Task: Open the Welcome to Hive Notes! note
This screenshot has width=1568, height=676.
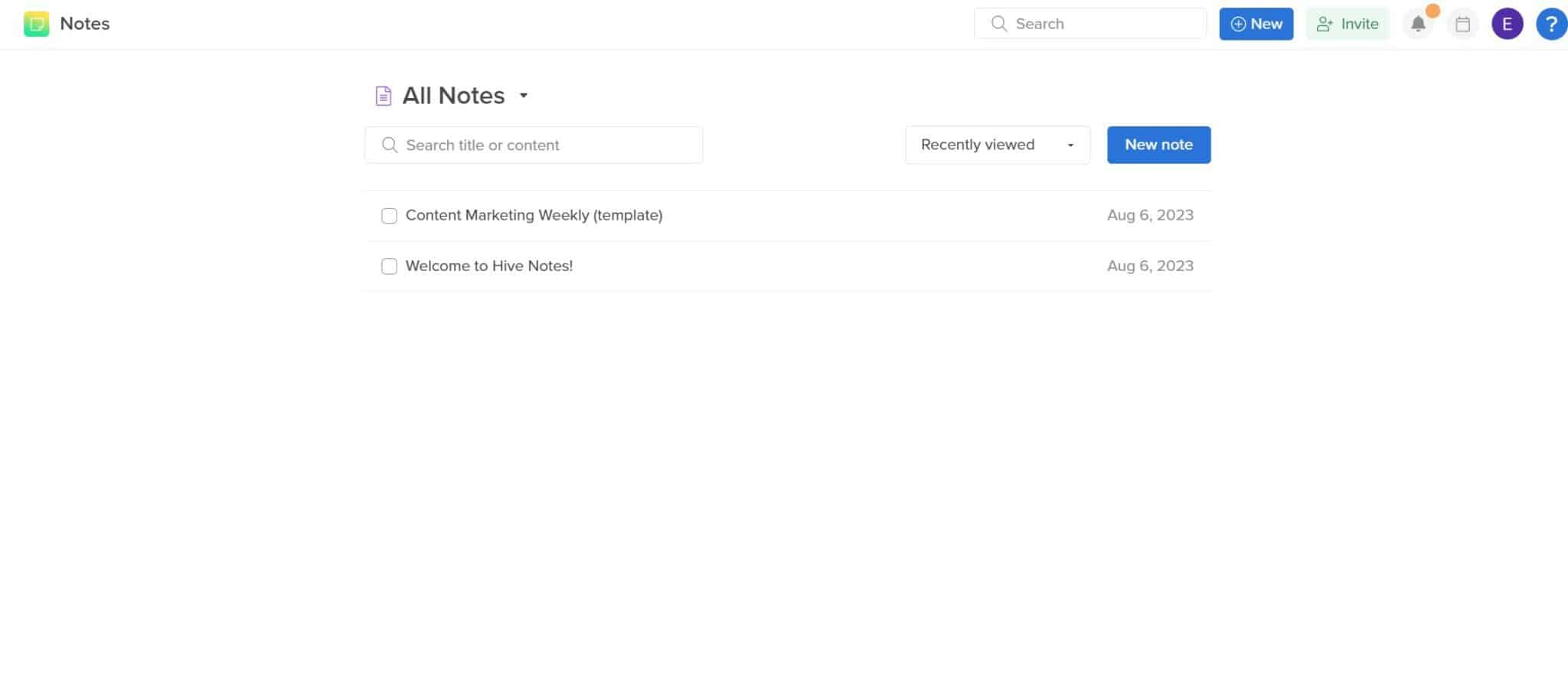Action: 489,266
